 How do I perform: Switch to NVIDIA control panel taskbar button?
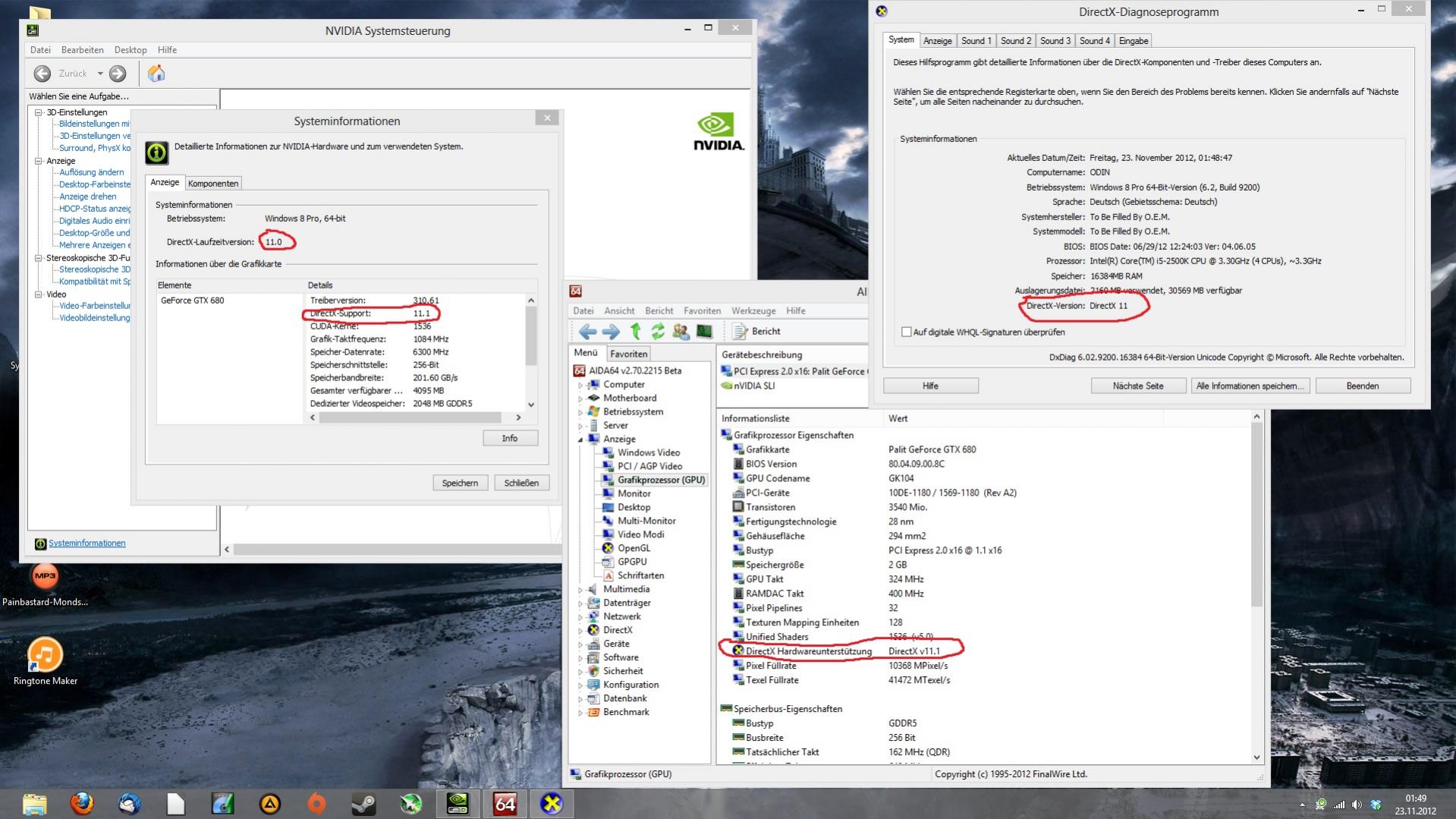(458, 803)
